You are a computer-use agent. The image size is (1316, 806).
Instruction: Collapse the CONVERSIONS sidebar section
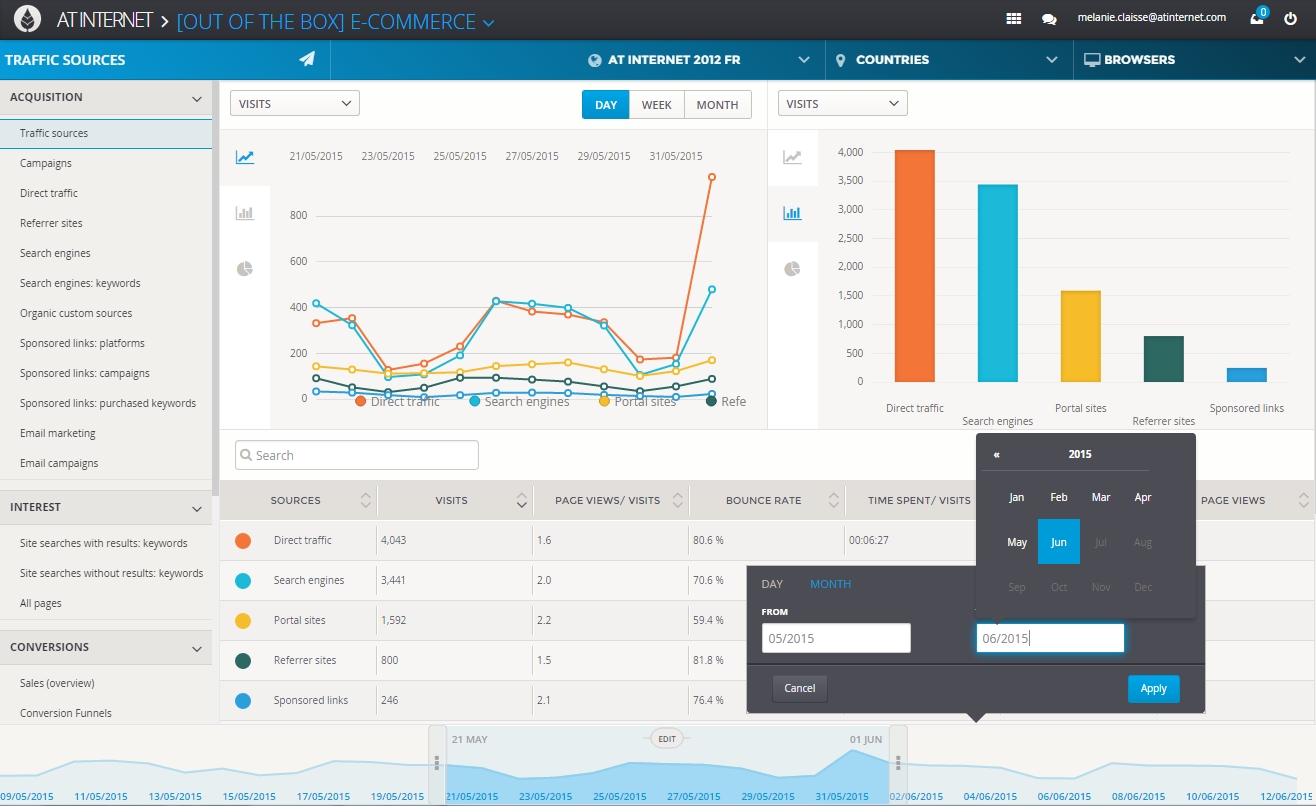(197, 649)
